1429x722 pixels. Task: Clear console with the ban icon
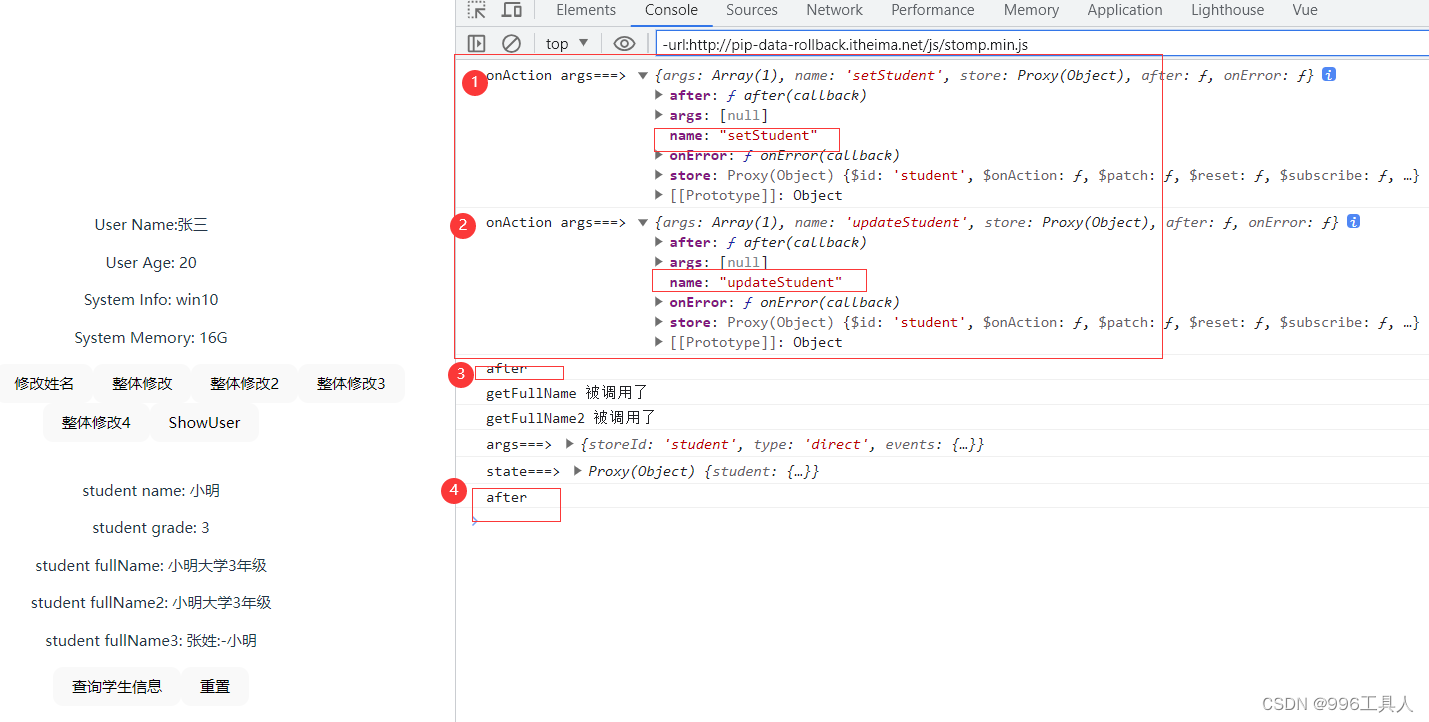[x=511, y=43]
